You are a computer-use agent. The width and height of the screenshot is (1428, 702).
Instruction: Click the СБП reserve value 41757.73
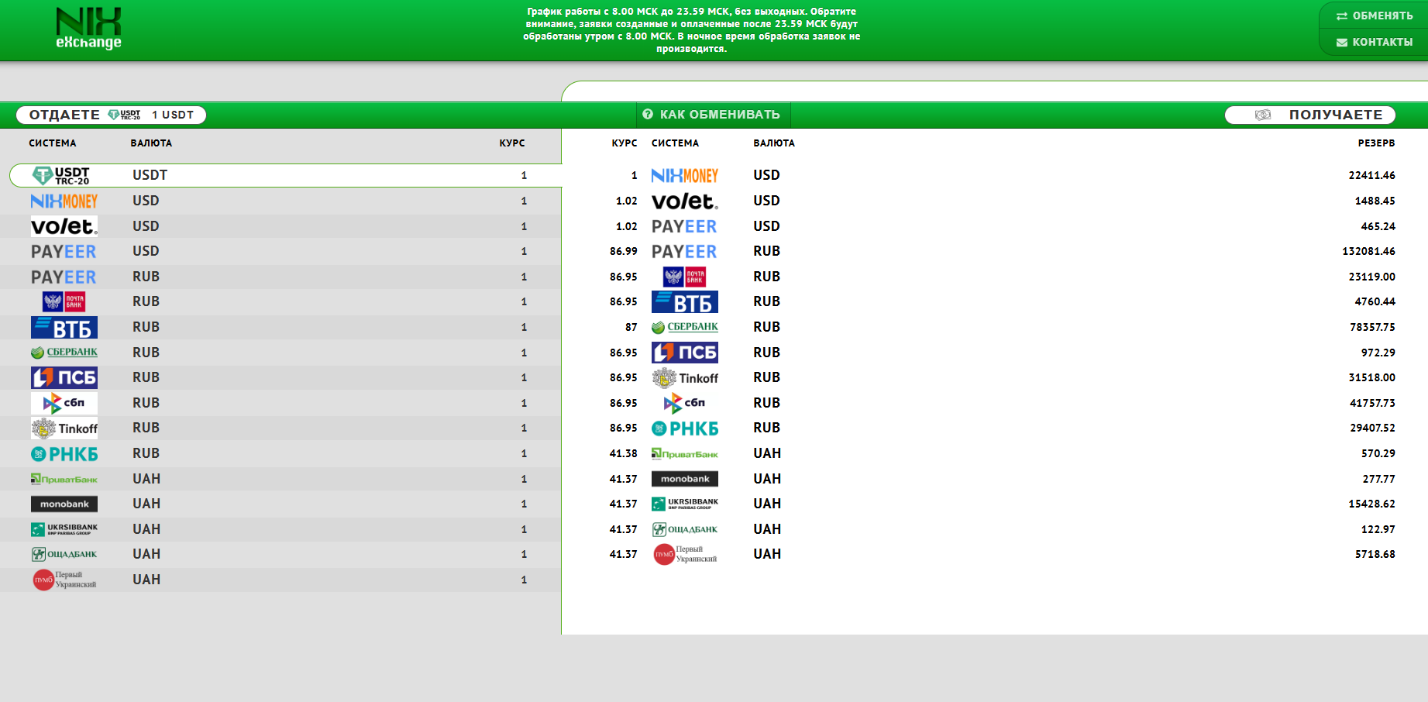click(1371, 403)
